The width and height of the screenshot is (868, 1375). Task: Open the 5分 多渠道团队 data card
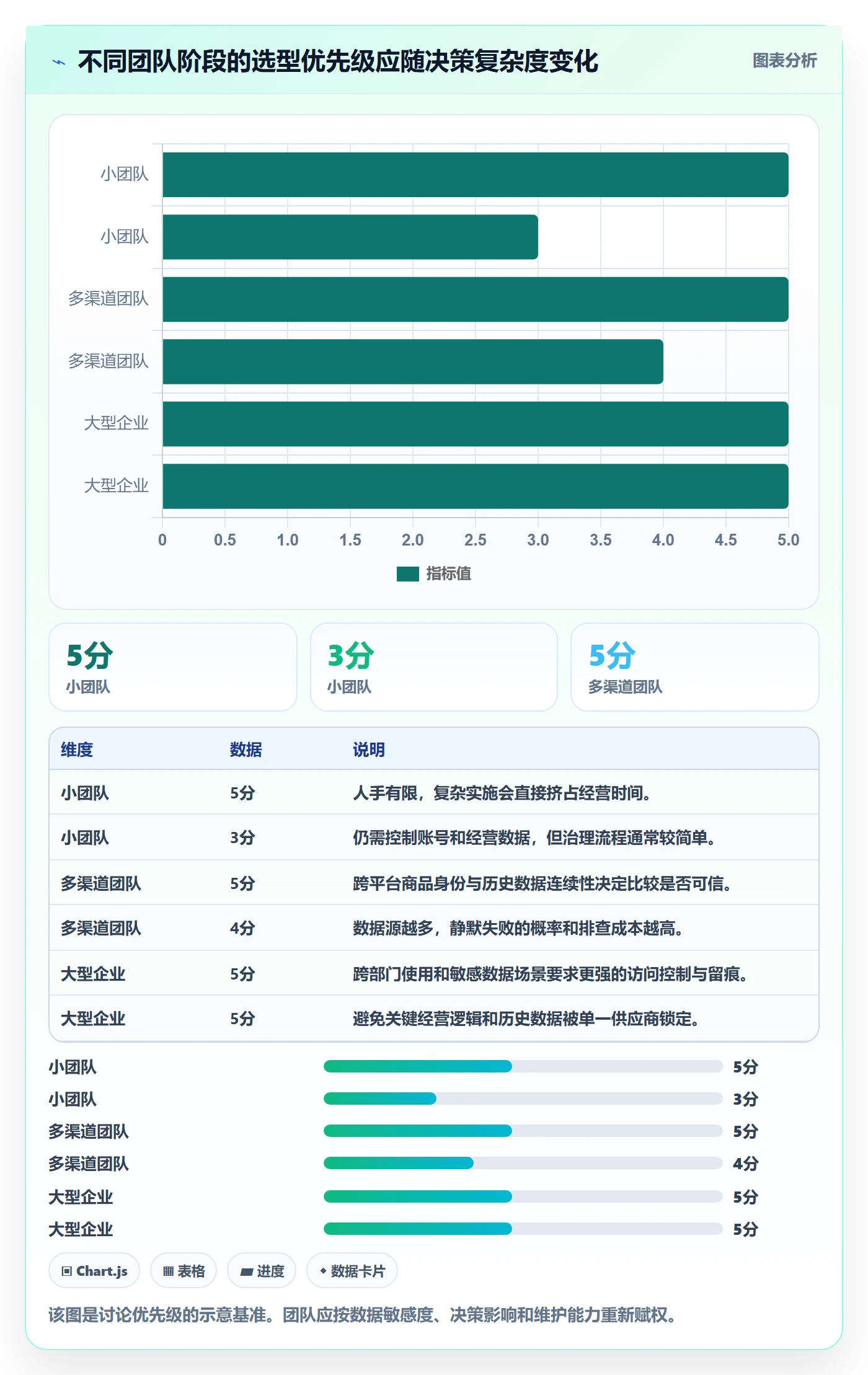click(x=695, y=667)
